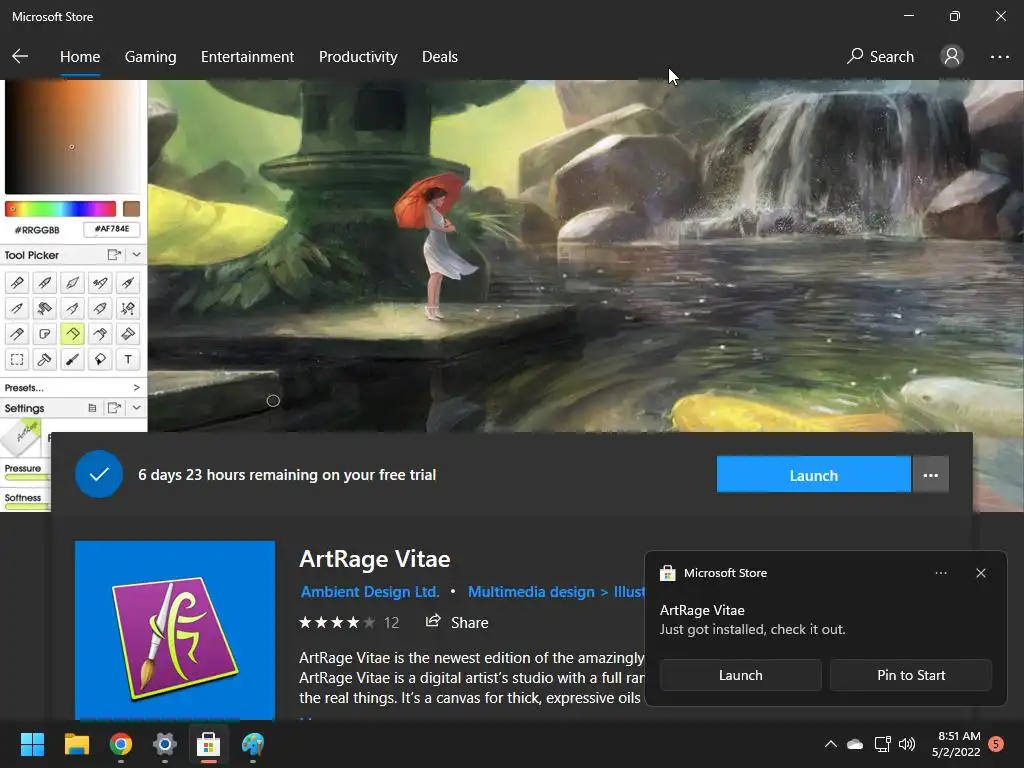Open the Home tab
Image resolution: width=1024 pixels, height=768 pixels.
coord(80,57)
